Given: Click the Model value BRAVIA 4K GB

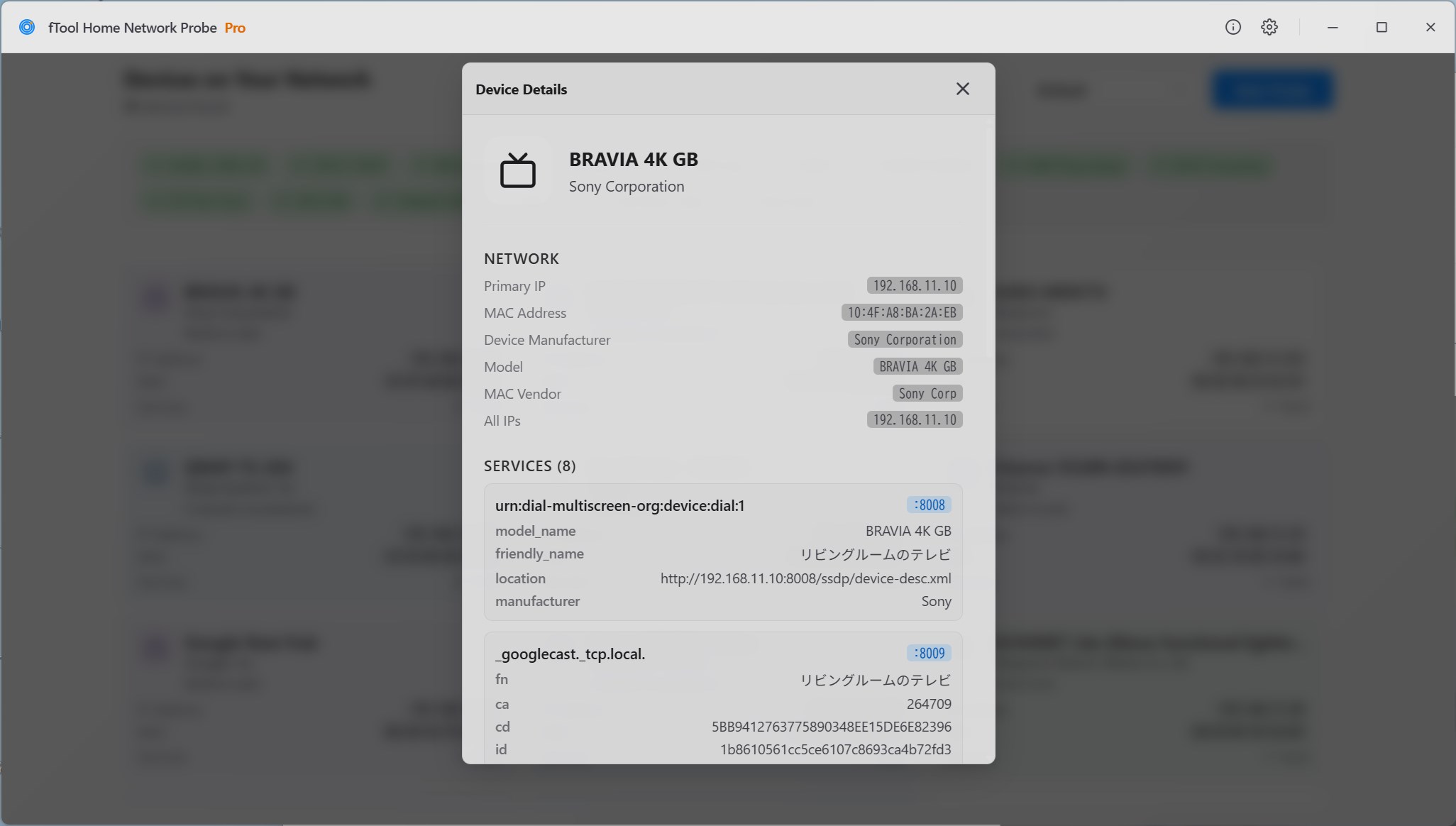Looking at the screenshot, I should pyautogui.click(x=917, y=366).
